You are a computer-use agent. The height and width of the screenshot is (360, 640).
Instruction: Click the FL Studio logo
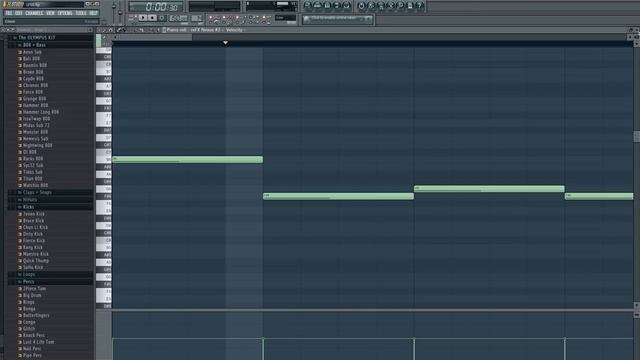(x=13, y=4)
